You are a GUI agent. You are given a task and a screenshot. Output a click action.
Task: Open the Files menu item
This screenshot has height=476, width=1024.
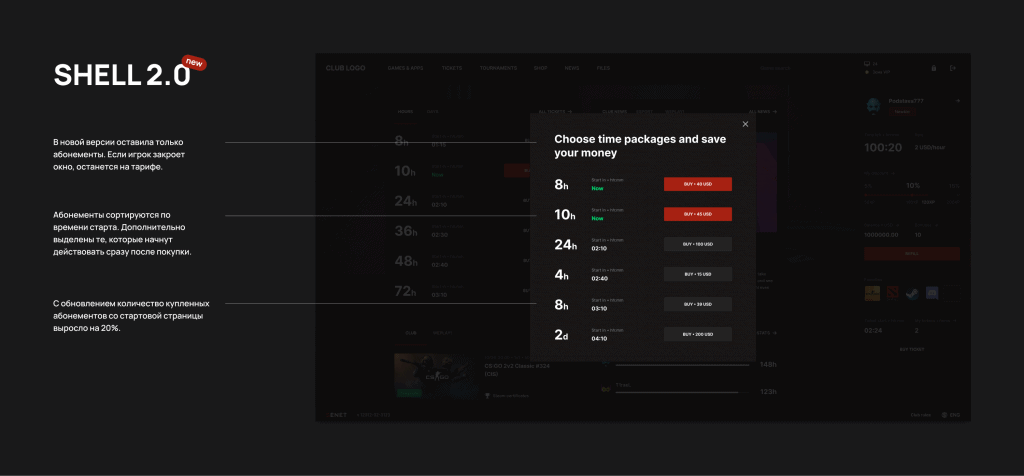click(603, 68)
